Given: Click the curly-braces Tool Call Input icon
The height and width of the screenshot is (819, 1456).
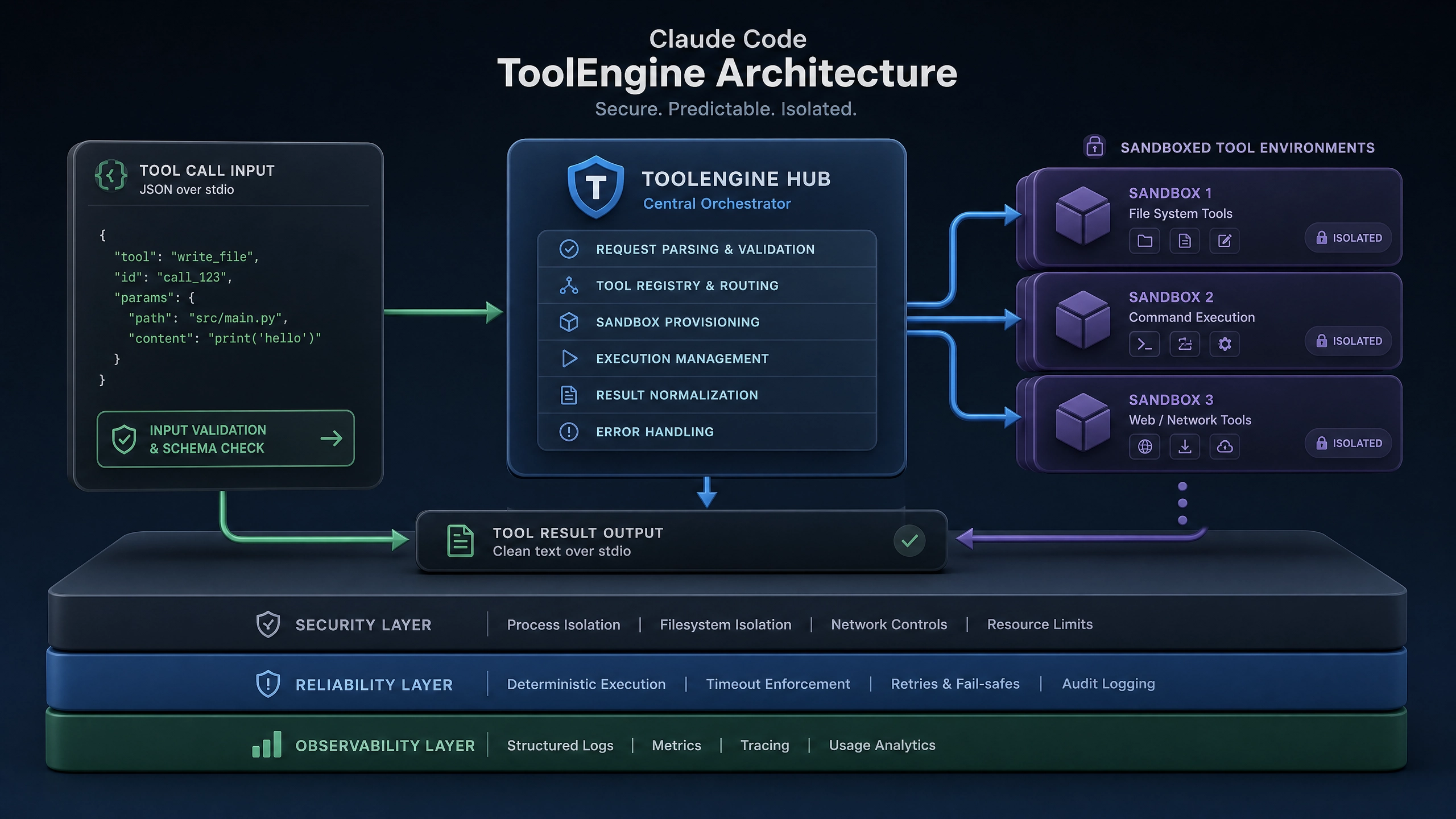Looking at the screenshot, I should 111,175.
